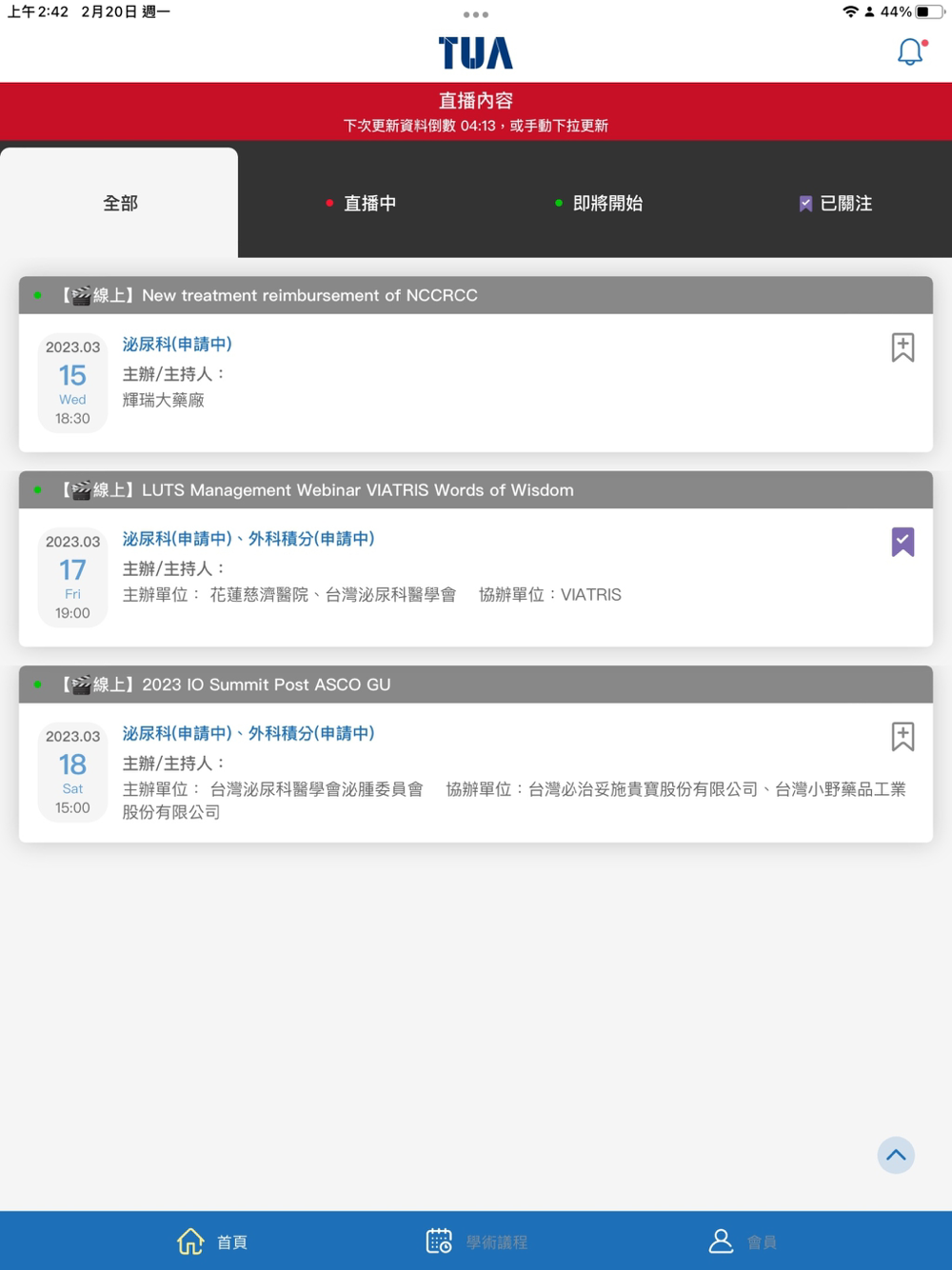Tap the member profile icon
This screenshot has width=952, height=1270.
click(722, 1241)
